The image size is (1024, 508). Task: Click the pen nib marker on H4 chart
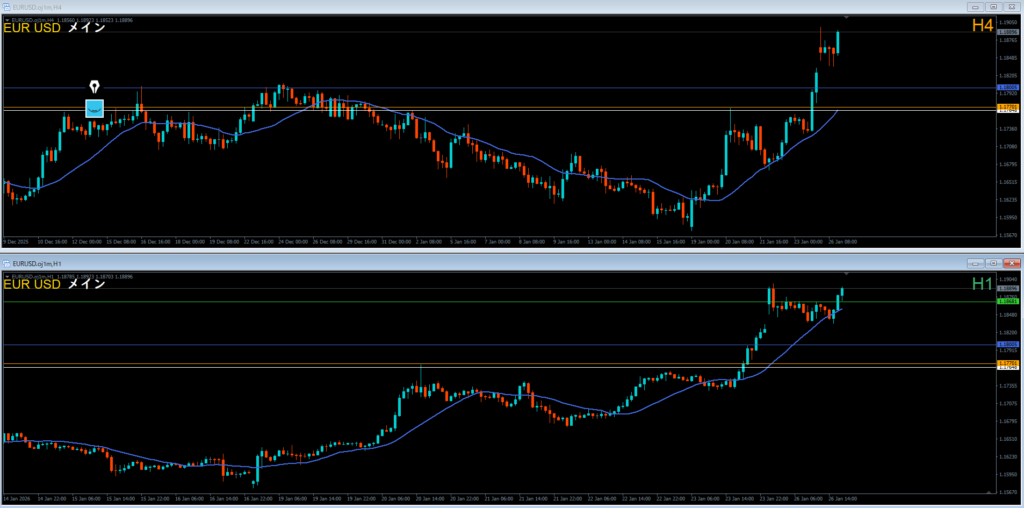pyautogui.click(x=95, y=87)
